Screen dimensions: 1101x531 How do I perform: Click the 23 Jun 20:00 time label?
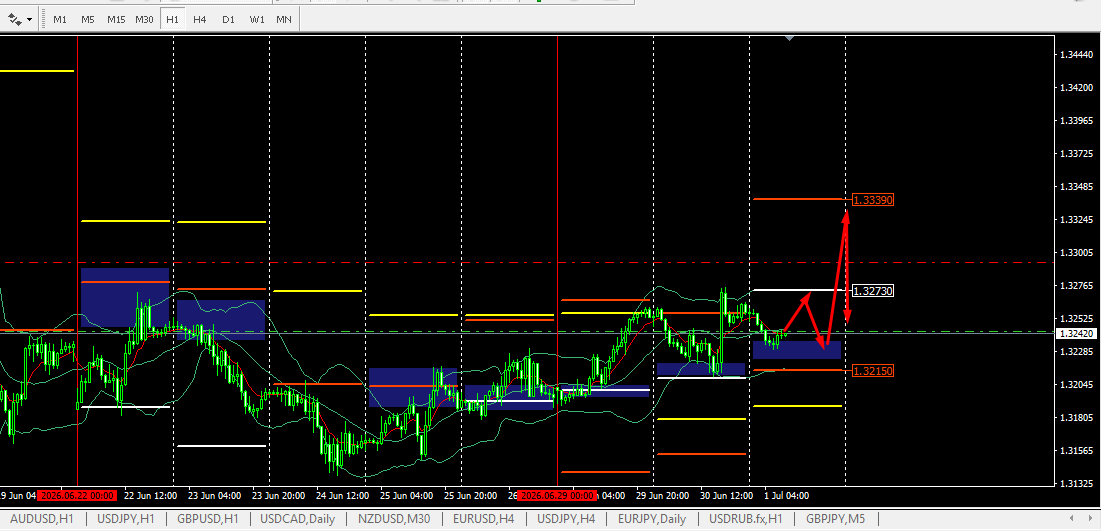click(279, 496)
